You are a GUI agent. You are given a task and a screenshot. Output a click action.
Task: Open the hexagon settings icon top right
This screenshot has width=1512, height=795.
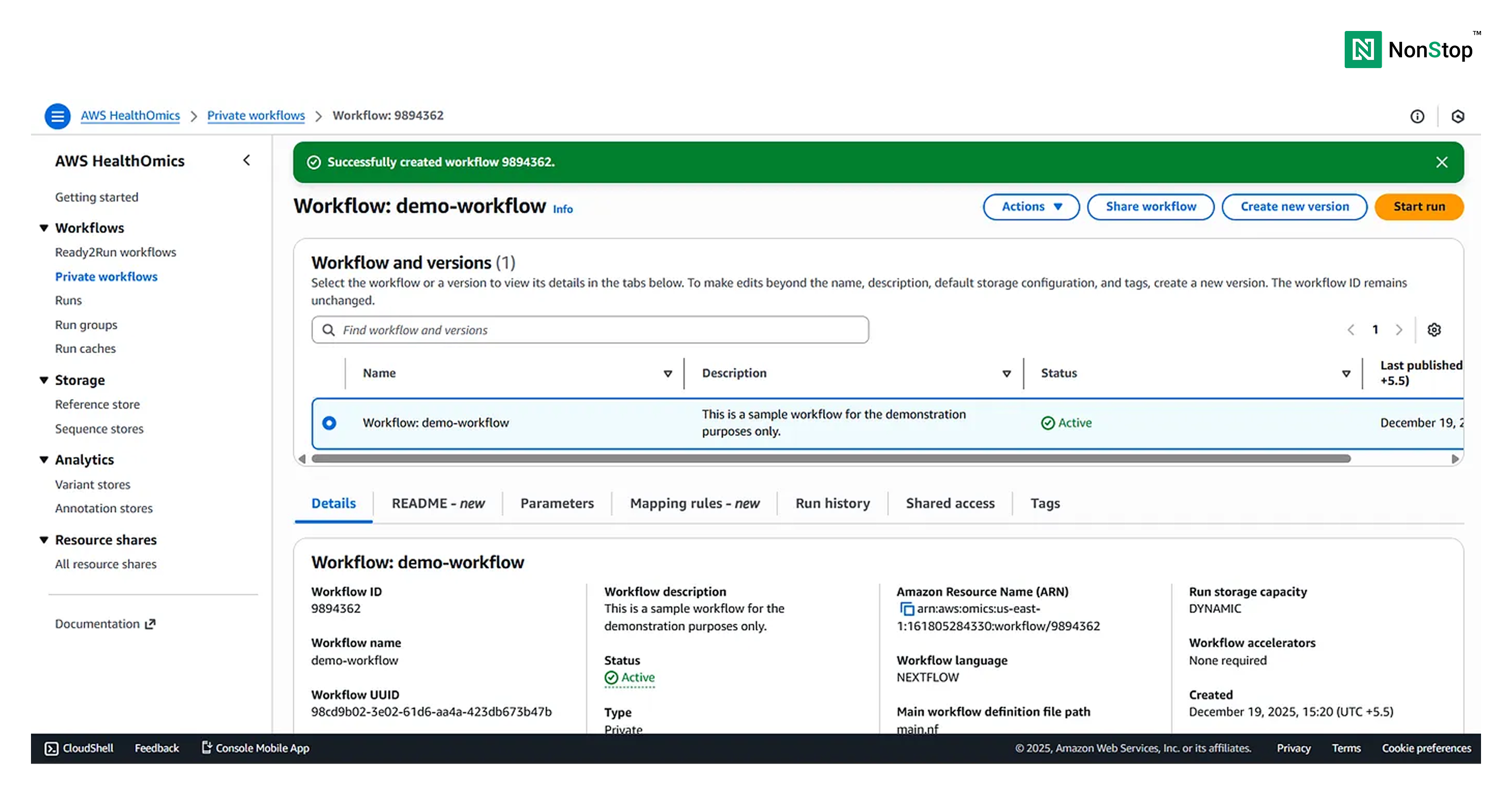[x=1457, y=116]
